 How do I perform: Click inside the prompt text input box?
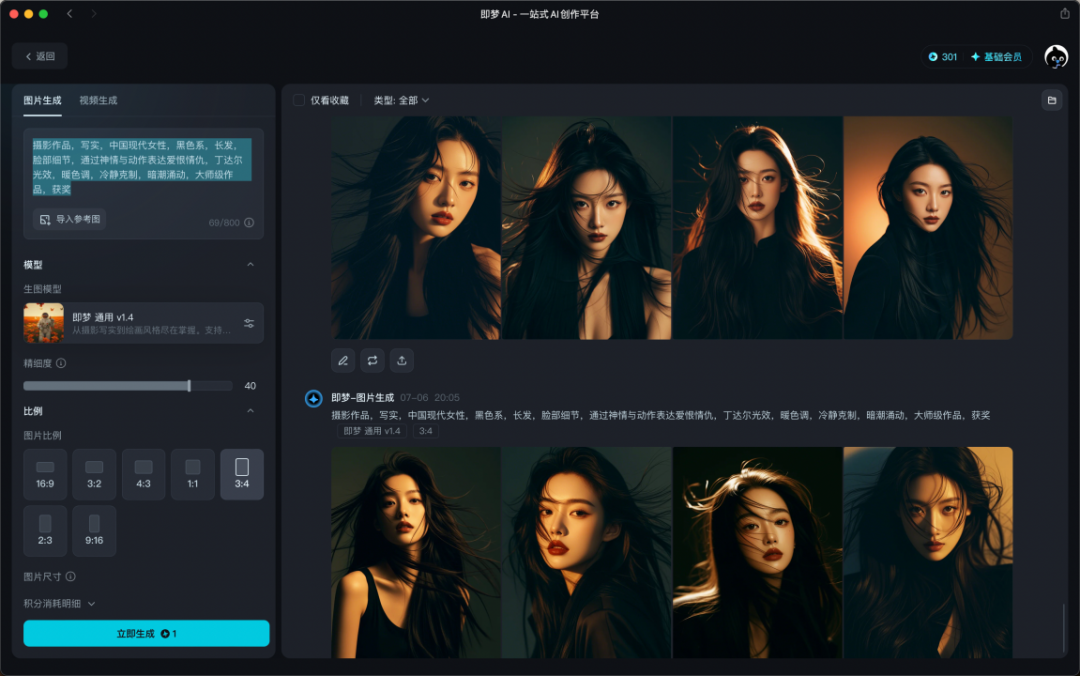143,184
